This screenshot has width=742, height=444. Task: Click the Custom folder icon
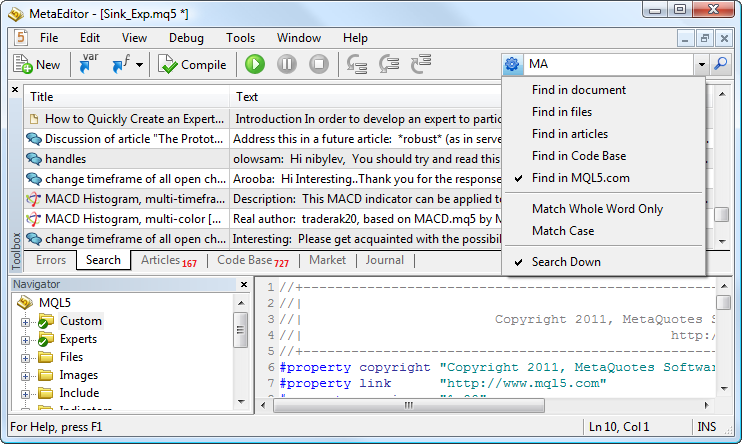pyautogui.click(x=45, y=321)
